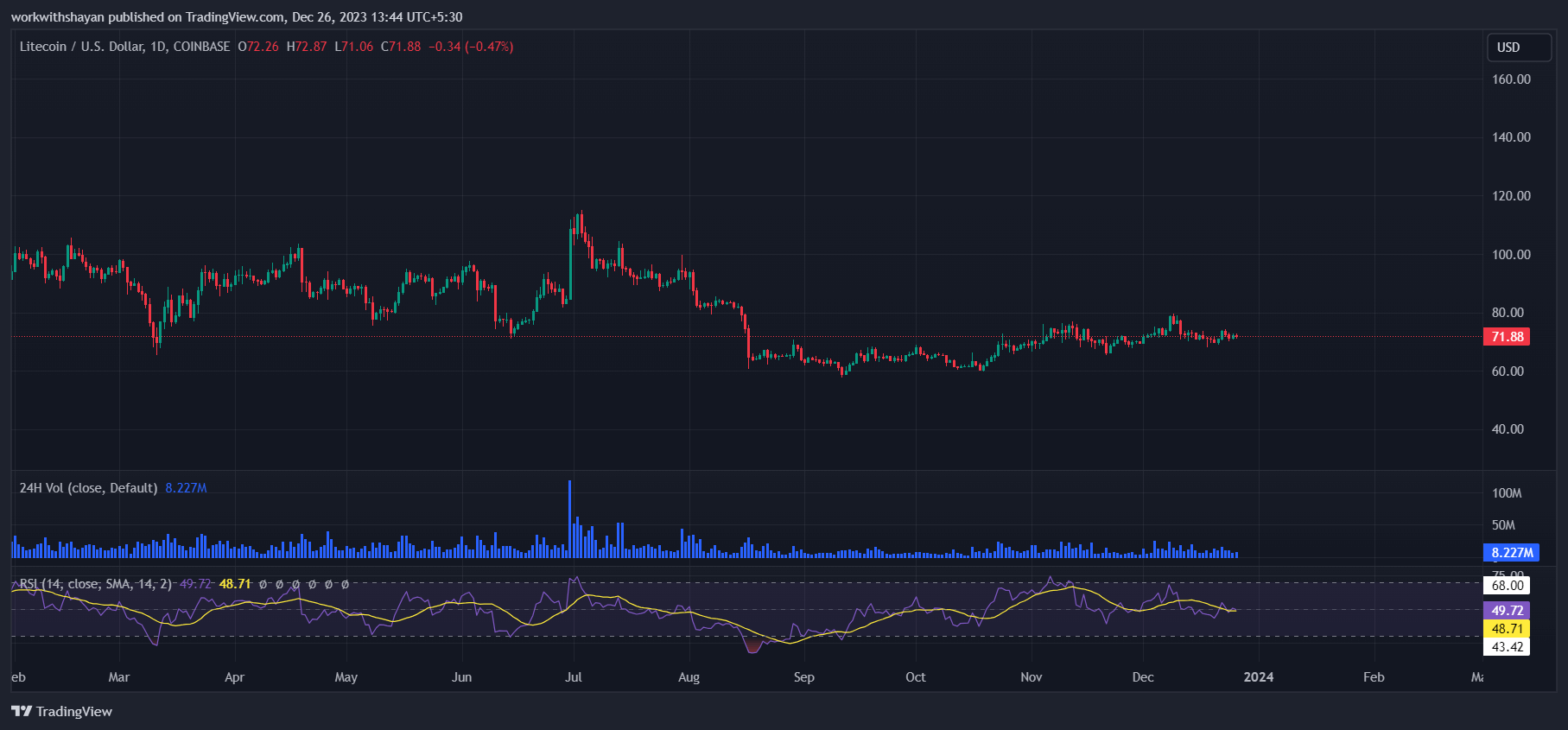Select the low value L71.06

[354, 47]
